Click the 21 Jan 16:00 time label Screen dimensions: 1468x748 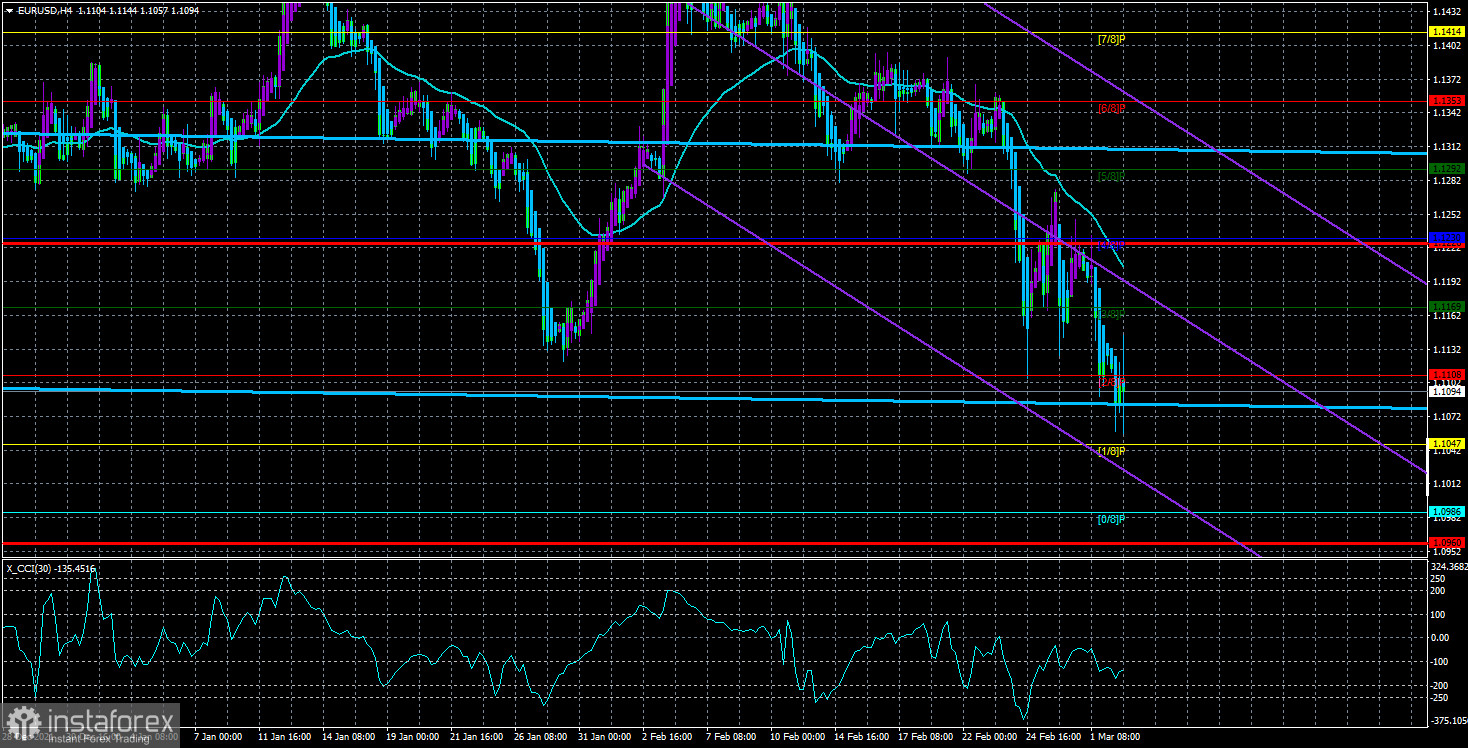477,736
